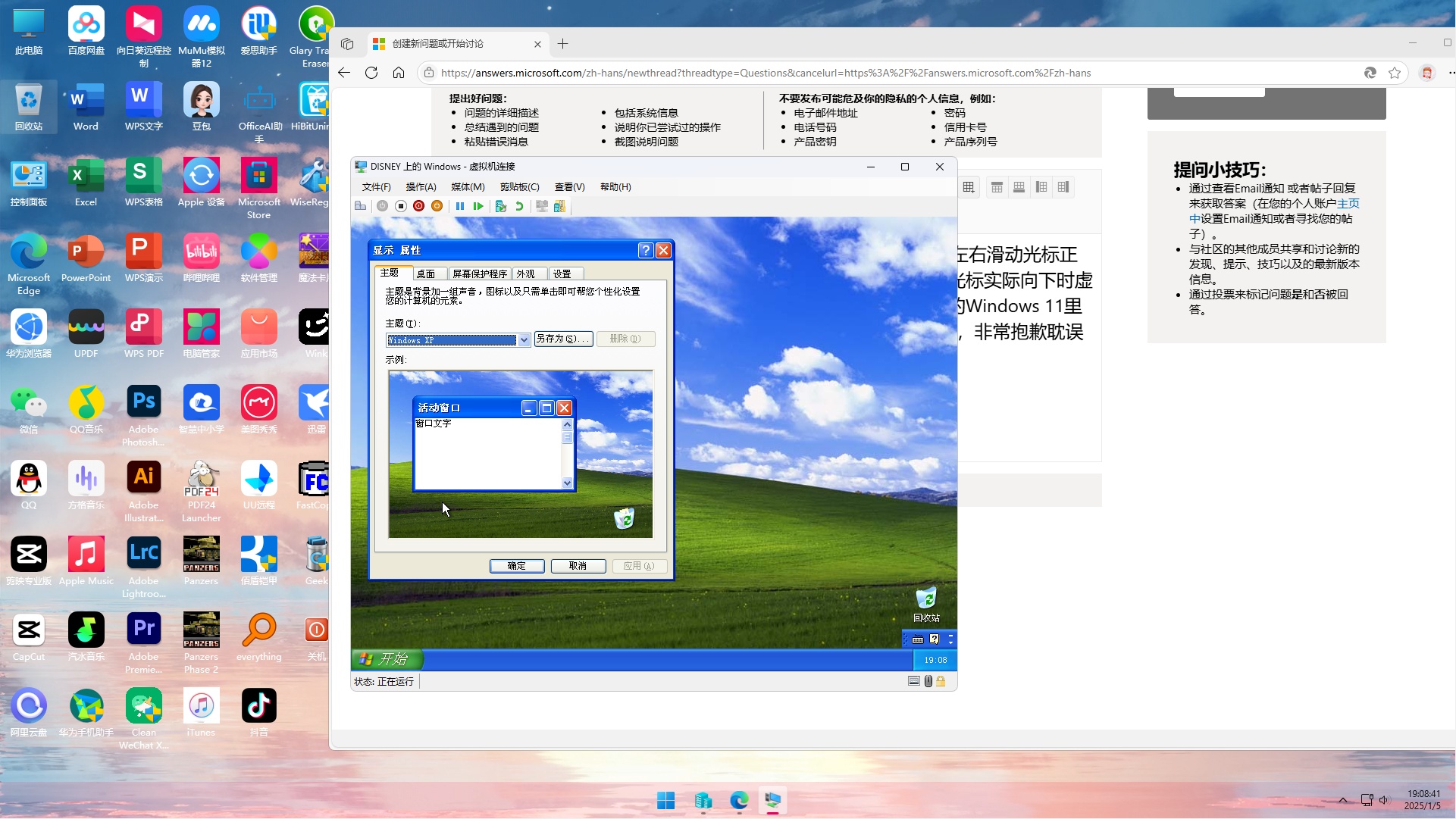Viewport: 1456px width, 819px height.
Task: Open the Excel desktop icon
Action: (86, 183)
